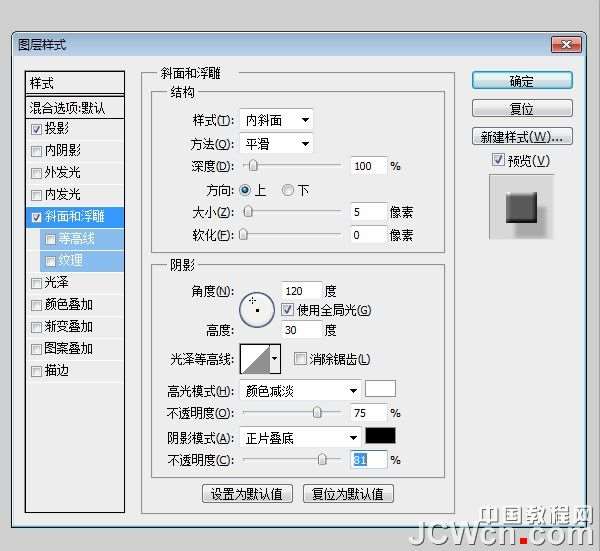The width and height of the screenshot is (600, 551).
Task: Enable the 描边 checkbox
Action: click(x=36, y=372)
